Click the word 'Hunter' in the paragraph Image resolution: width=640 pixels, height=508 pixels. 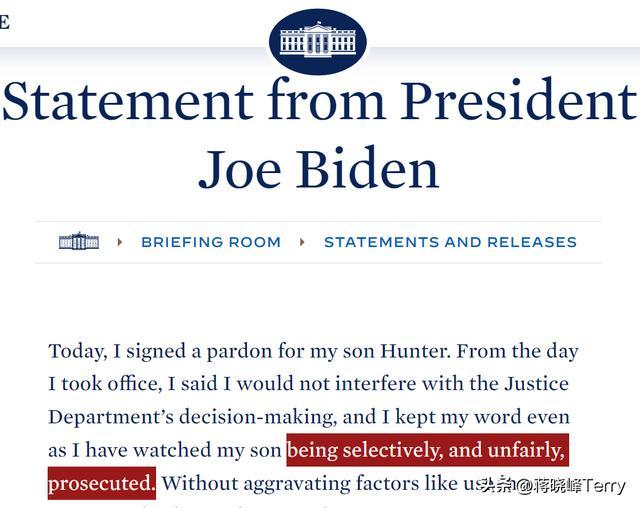coord(415,351)
